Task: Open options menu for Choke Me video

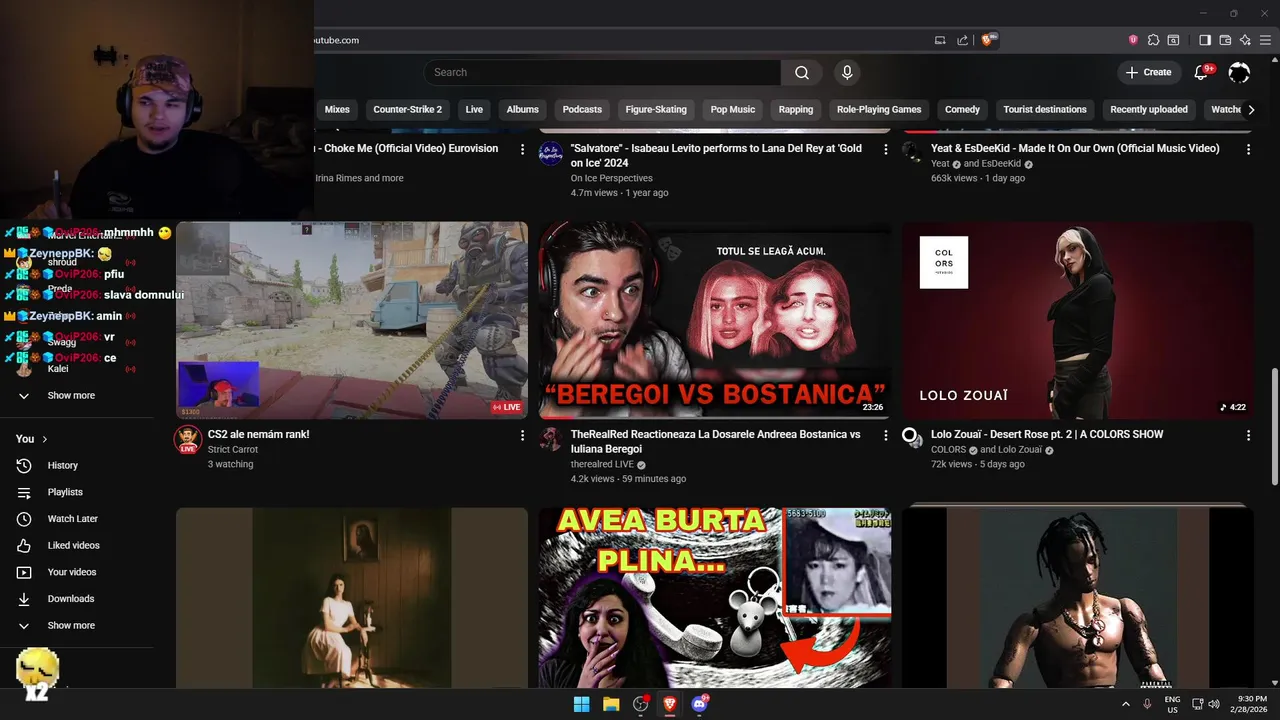Action: pos(522,149)
